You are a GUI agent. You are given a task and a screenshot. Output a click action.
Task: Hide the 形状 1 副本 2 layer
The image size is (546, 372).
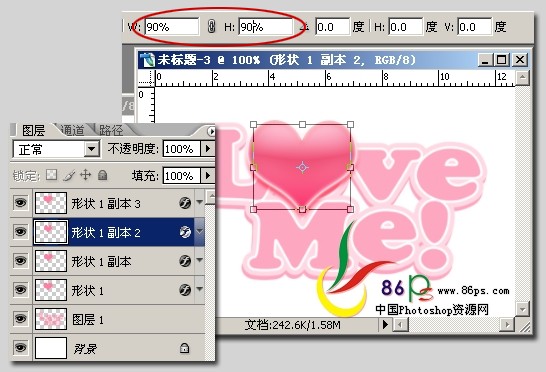pyautogui.click(x=21, y=232)
